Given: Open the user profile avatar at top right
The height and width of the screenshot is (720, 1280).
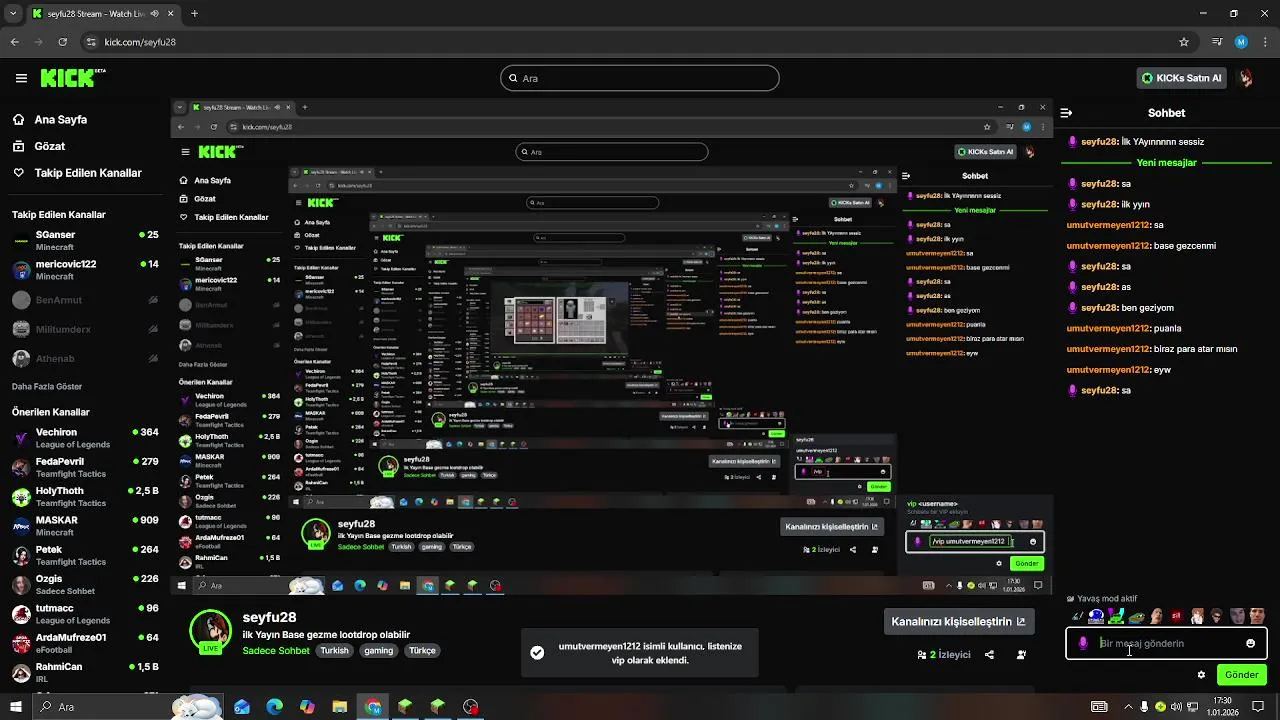Looking at the screenshot, I should pyautogui.click(x=1246, y=78).
